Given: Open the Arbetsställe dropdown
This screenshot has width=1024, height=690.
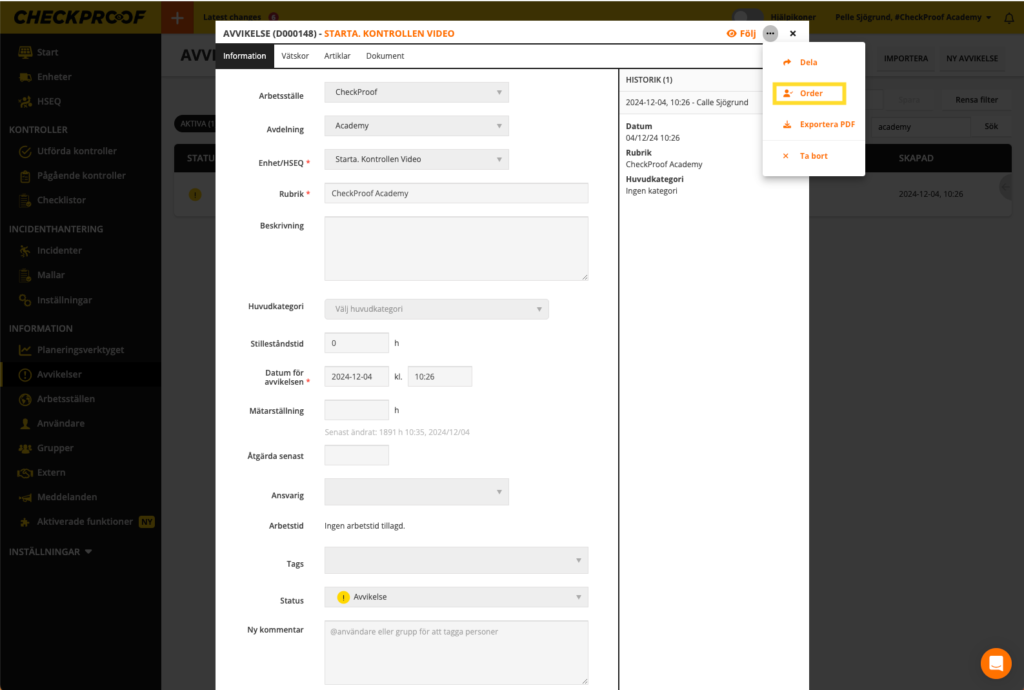Looking at the screenshot, I should [416, 92].
